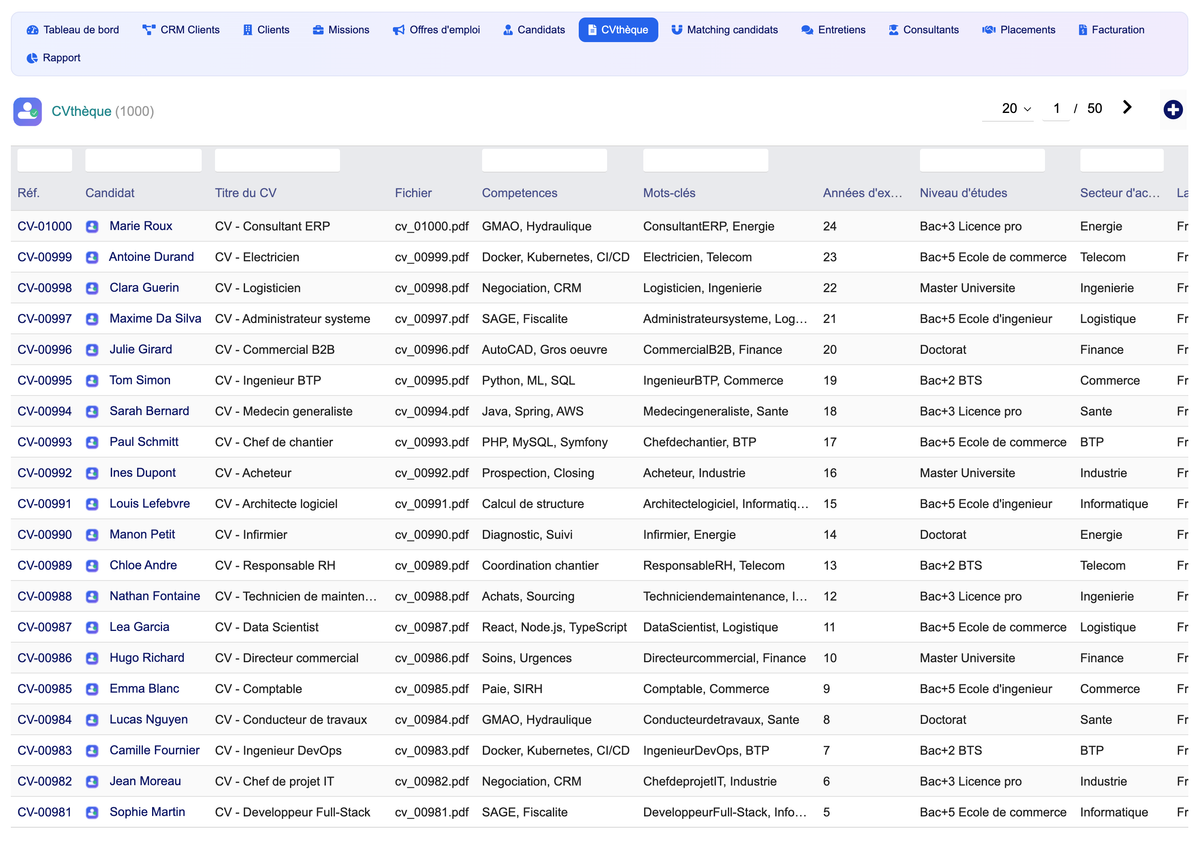
Task: Open the Clients tab
Action: click(266, 30)
